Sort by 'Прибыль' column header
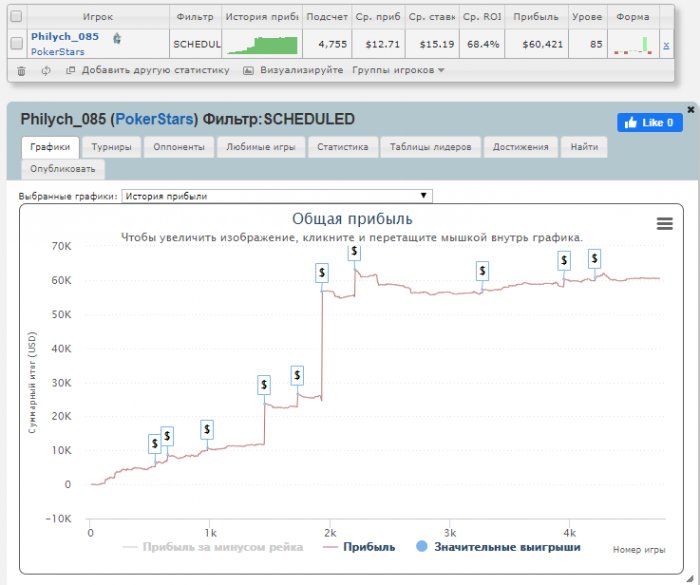This screenshot has width=700, height=585. tap(536, 17)
